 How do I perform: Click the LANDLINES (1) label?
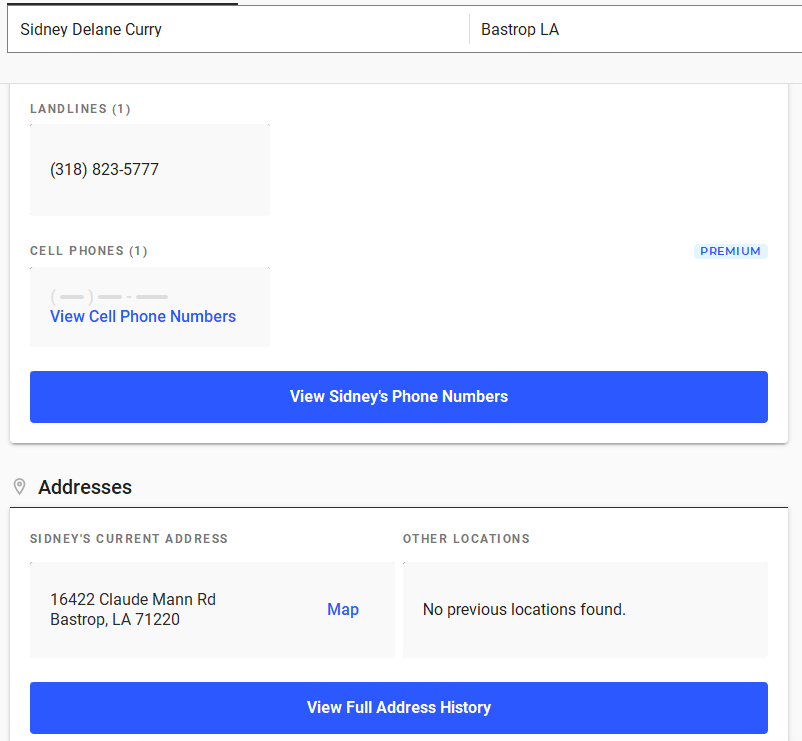point(80,109)
